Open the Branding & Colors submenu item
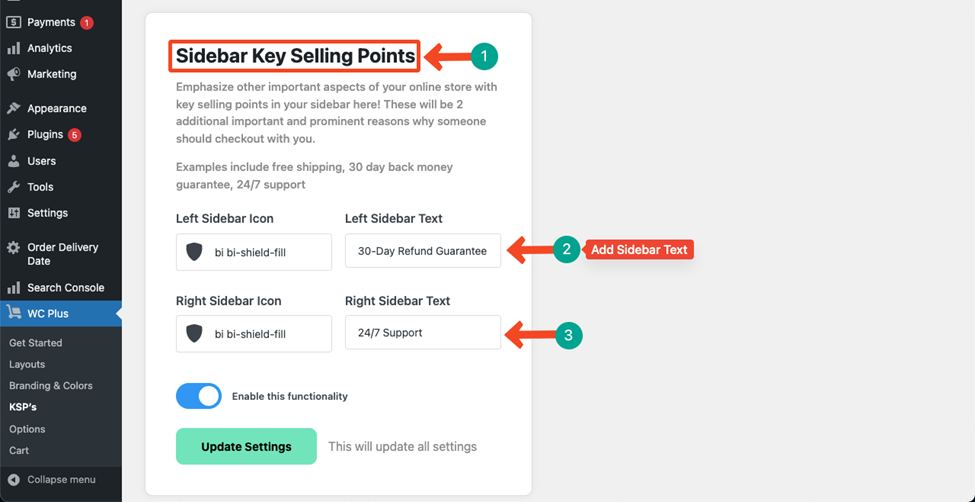 [51, 386]
